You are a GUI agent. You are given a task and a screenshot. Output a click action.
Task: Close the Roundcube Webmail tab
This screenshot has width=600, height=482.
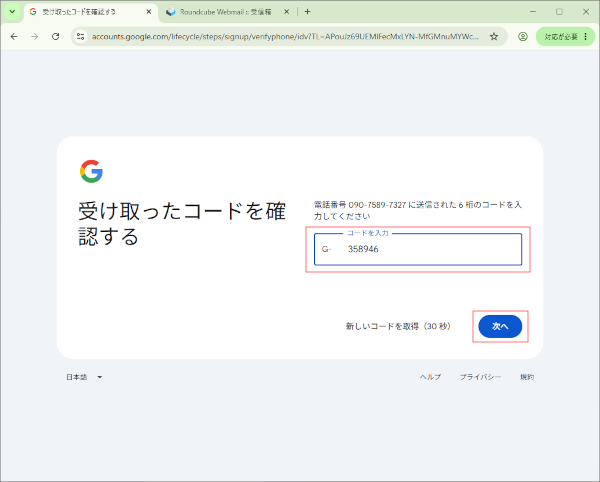[x=286, y=12]
